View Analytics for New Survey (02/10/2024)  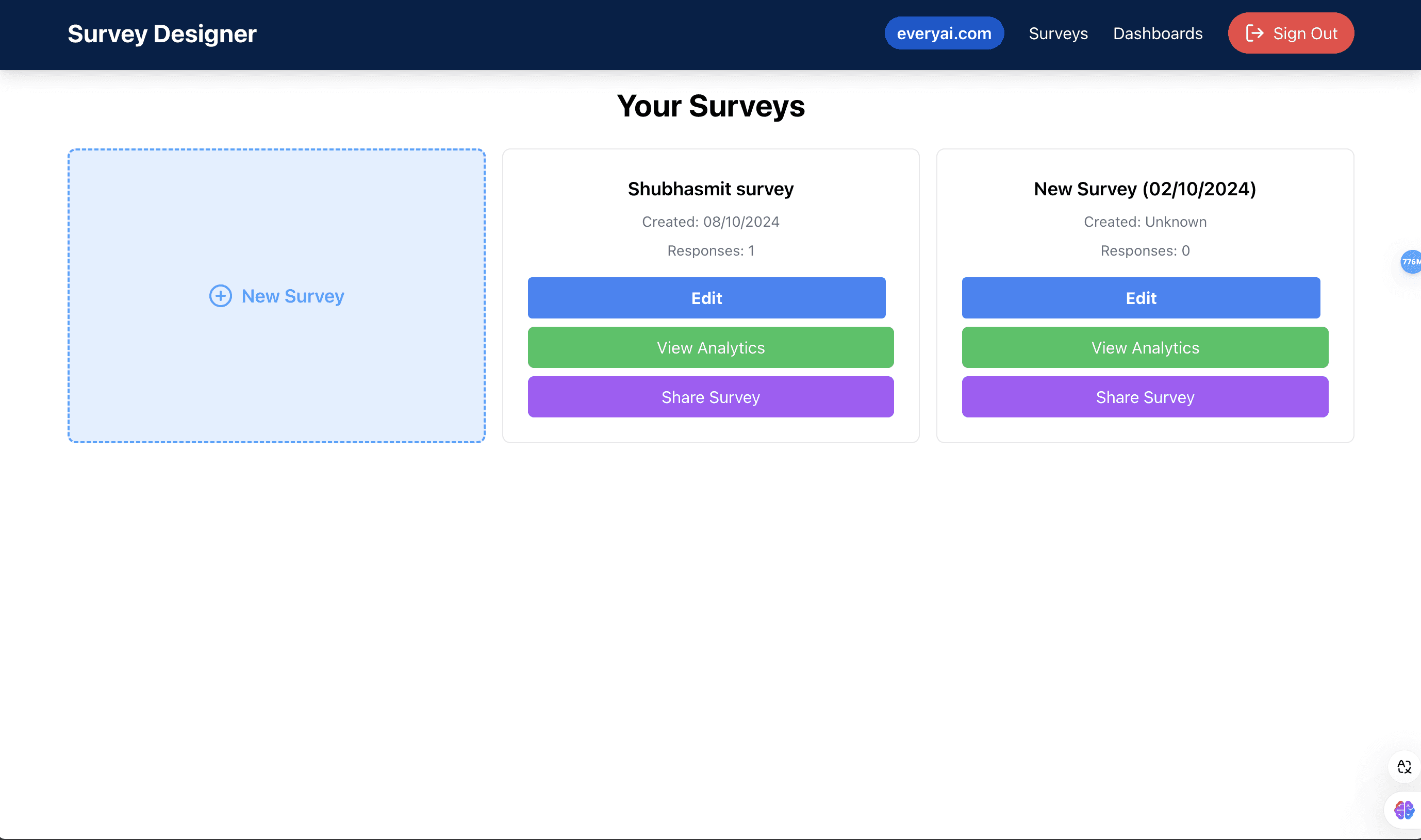point(1145,347)
